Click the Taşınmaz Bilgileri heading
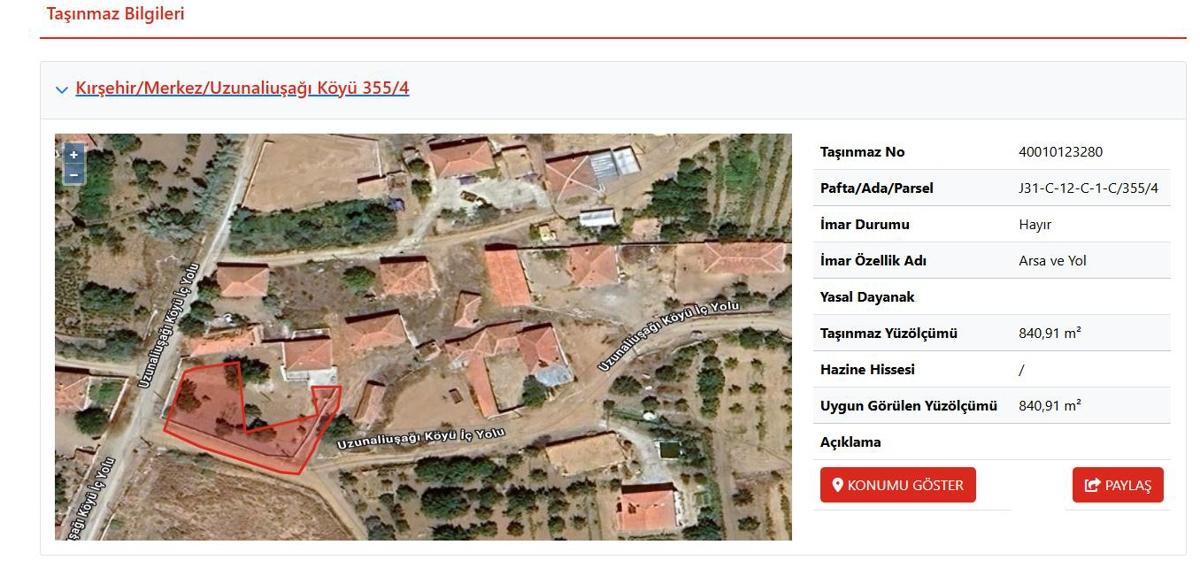This screenshot has width=1200, height=568. [x=115, y=14]
